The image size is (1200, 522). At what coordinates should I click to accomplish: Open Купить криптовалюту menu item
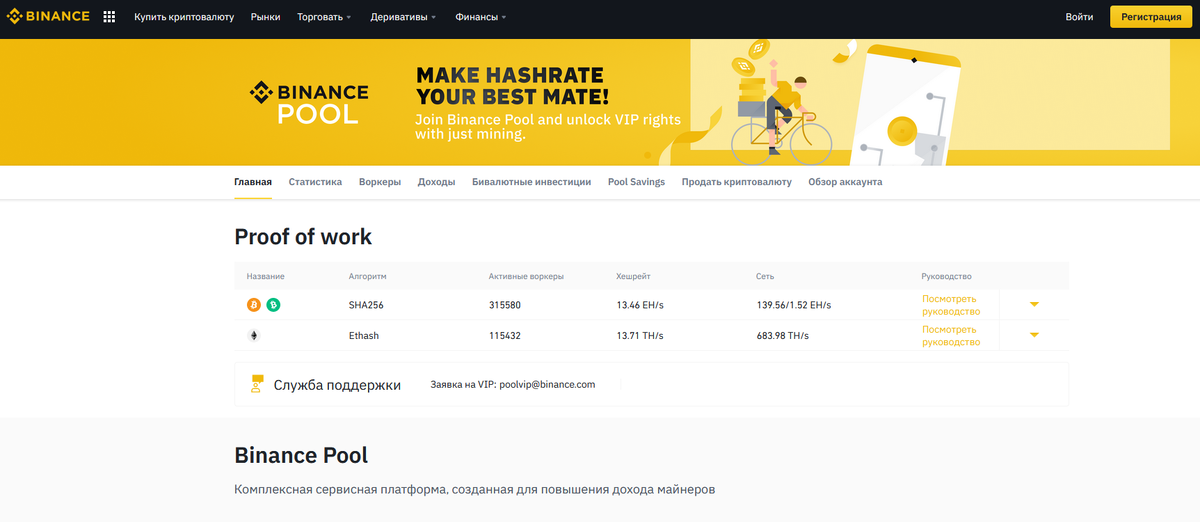point(184,17)
